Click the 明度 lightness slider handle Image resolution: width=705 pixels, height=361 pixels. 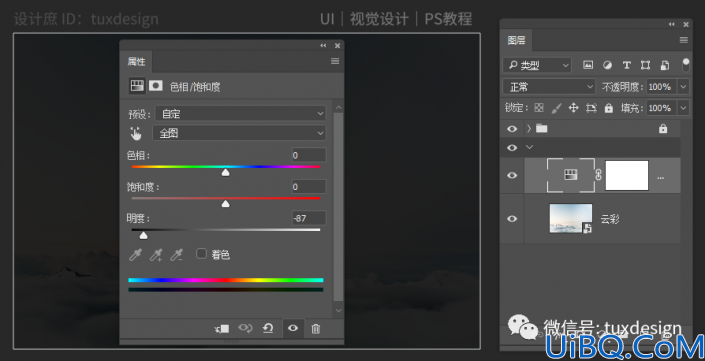pyautogui.click(x=143, y=235)
